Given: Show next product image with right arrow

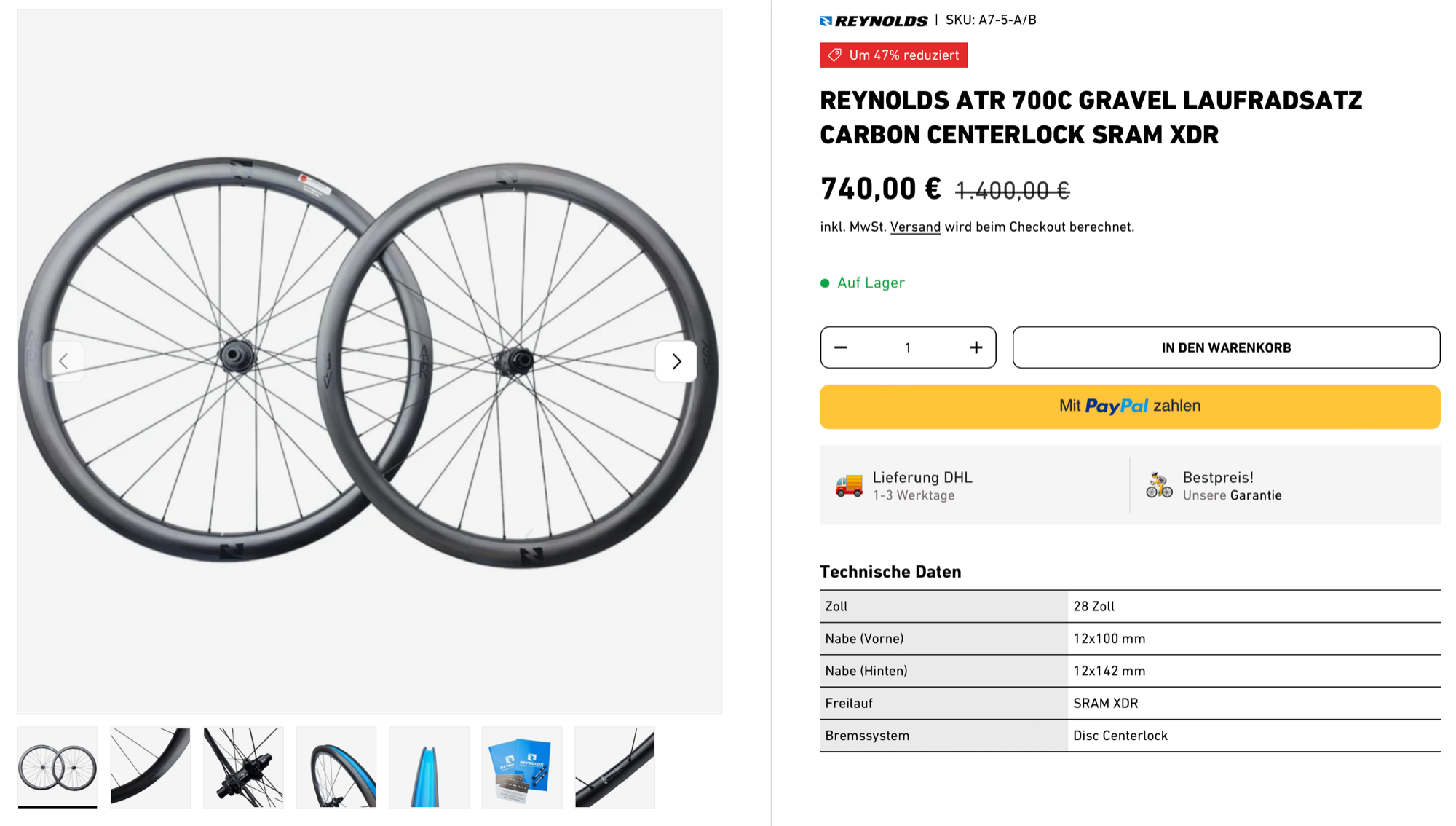Looking at the screenshot, I should point(676,361).
